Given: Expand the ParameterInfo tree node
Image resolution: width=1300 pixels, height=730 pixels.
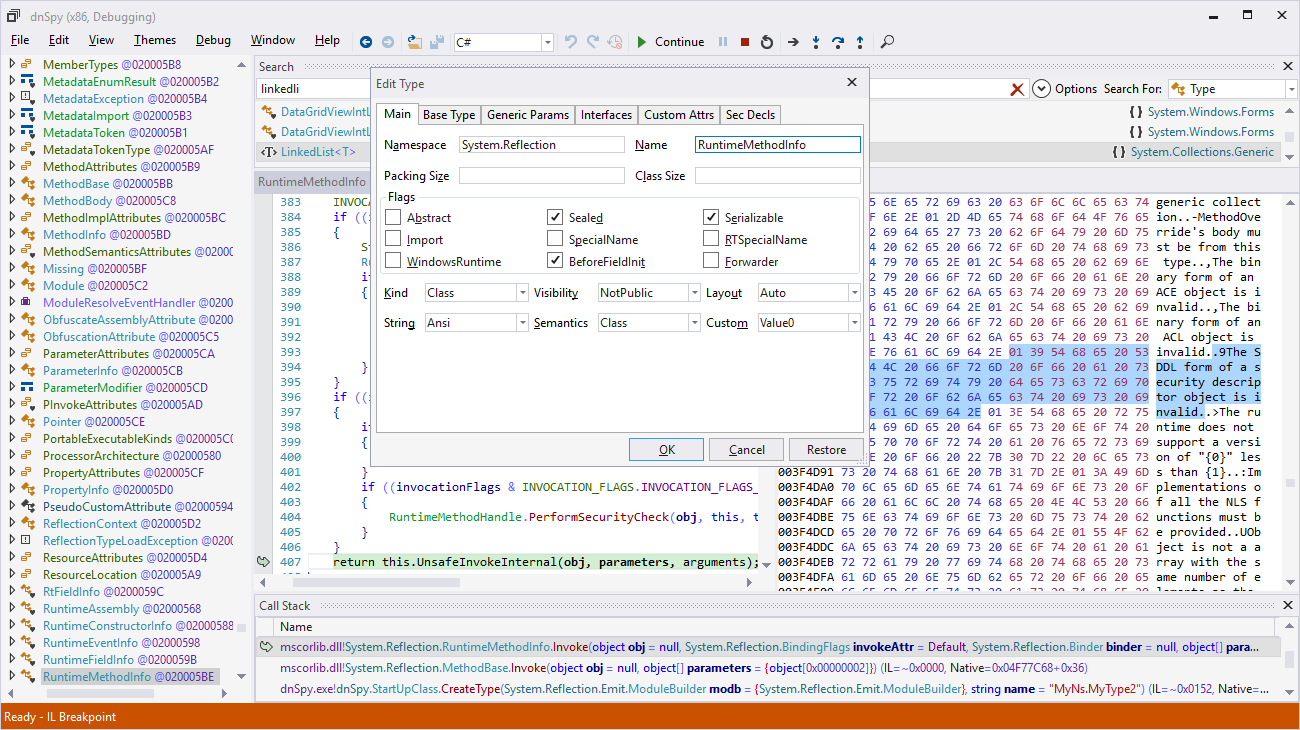Looking at the screenshot, I should 12,371.
